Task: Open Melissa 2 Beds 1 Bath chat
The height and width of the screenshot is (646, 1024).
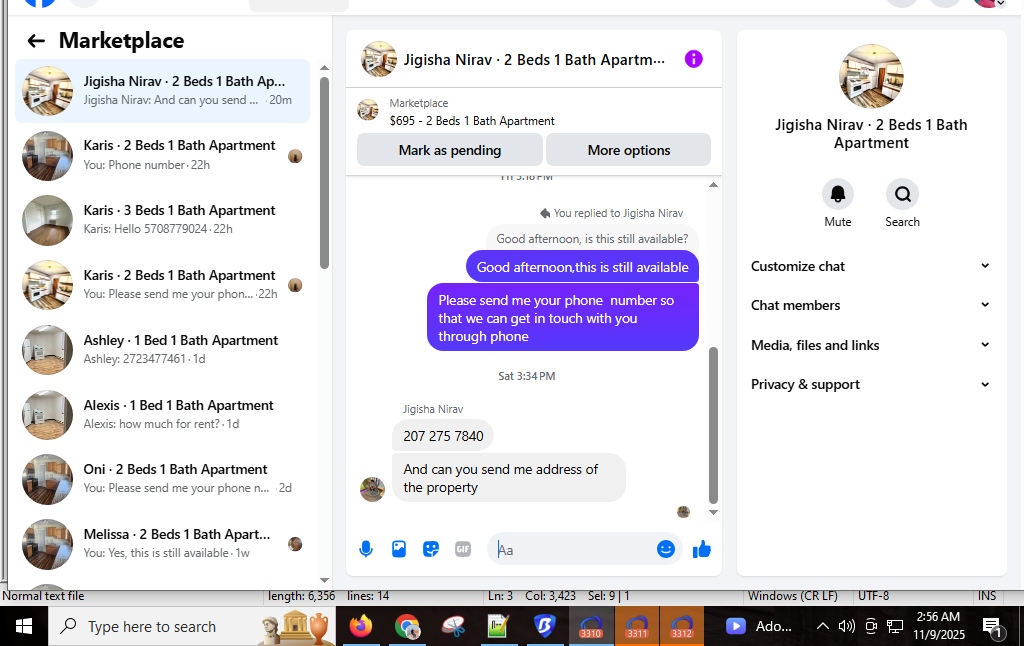Action: [163, 544]
